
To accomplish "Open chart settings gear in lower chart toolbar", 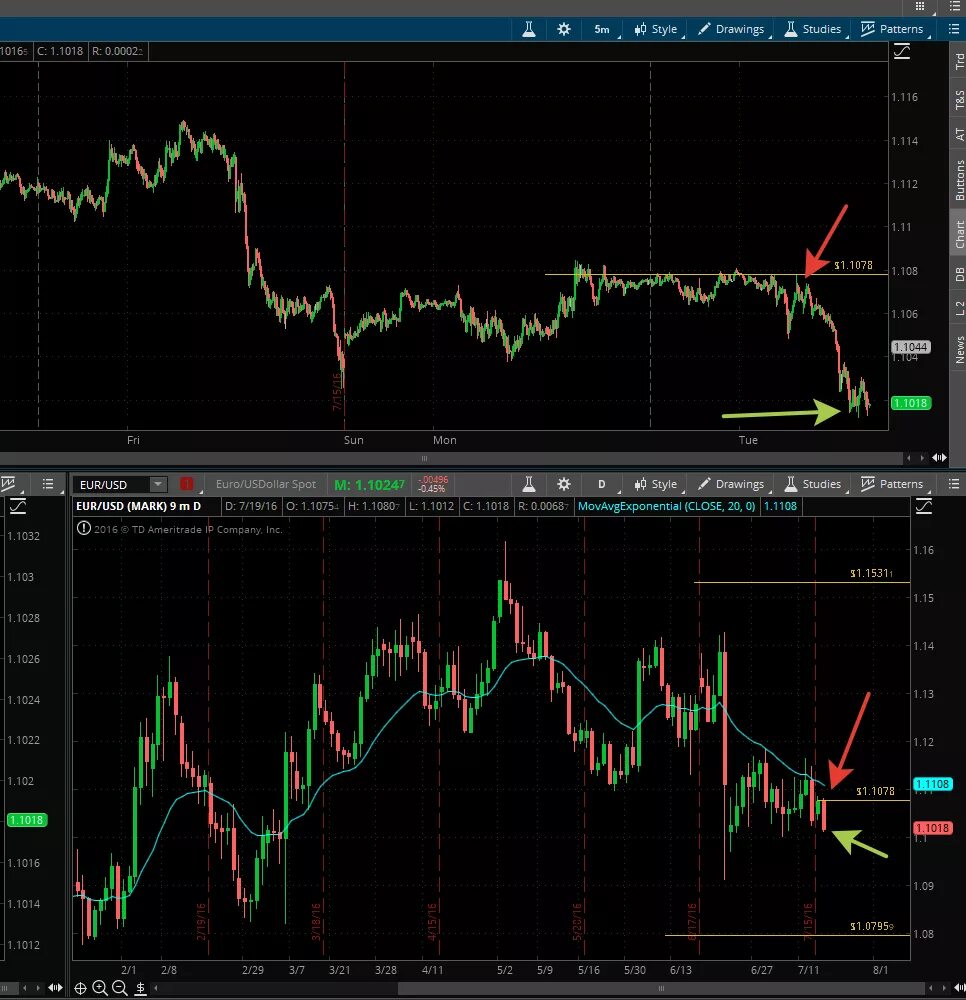I will click(564, 484).
